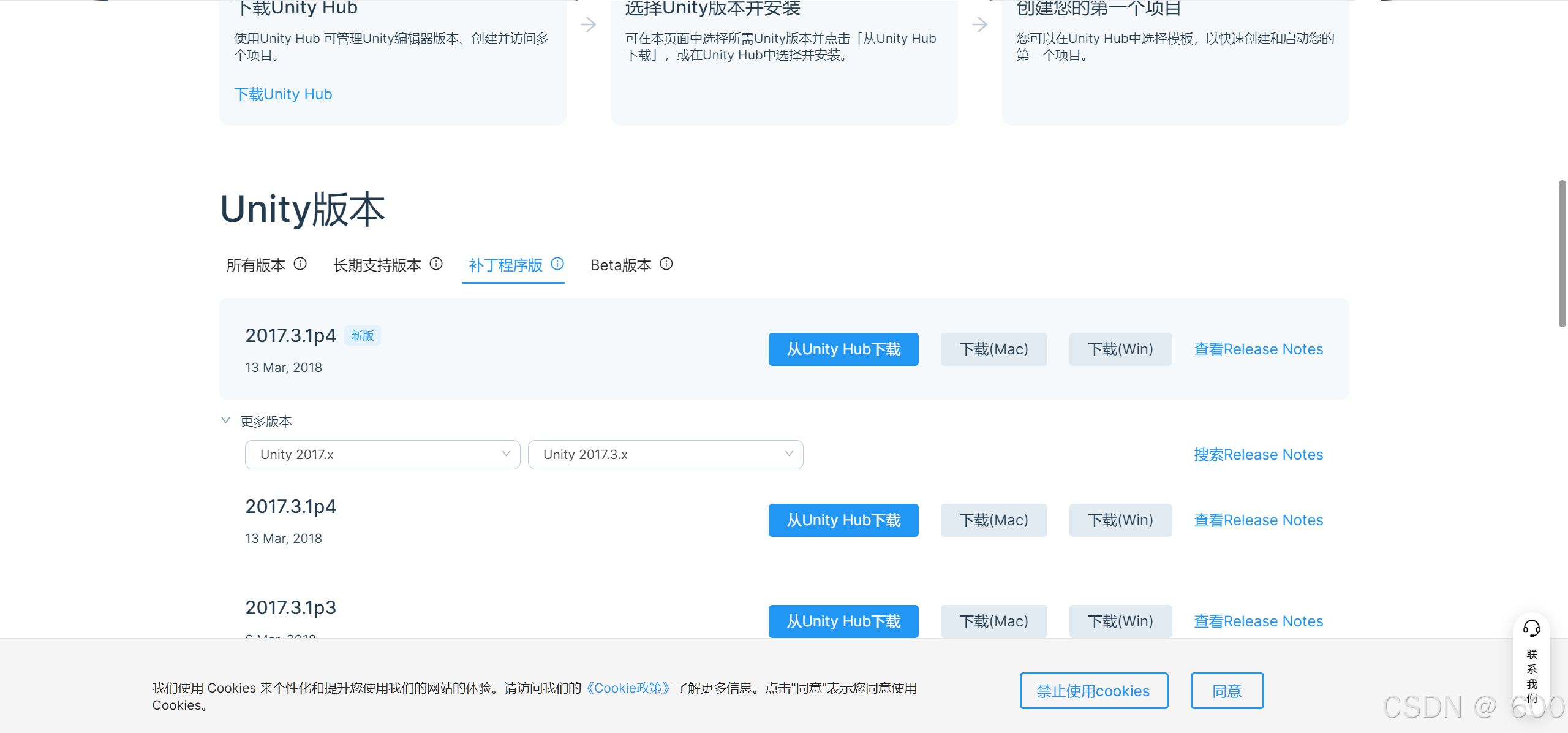Click the 禁止使用cookies button

tap(1094, 691)
